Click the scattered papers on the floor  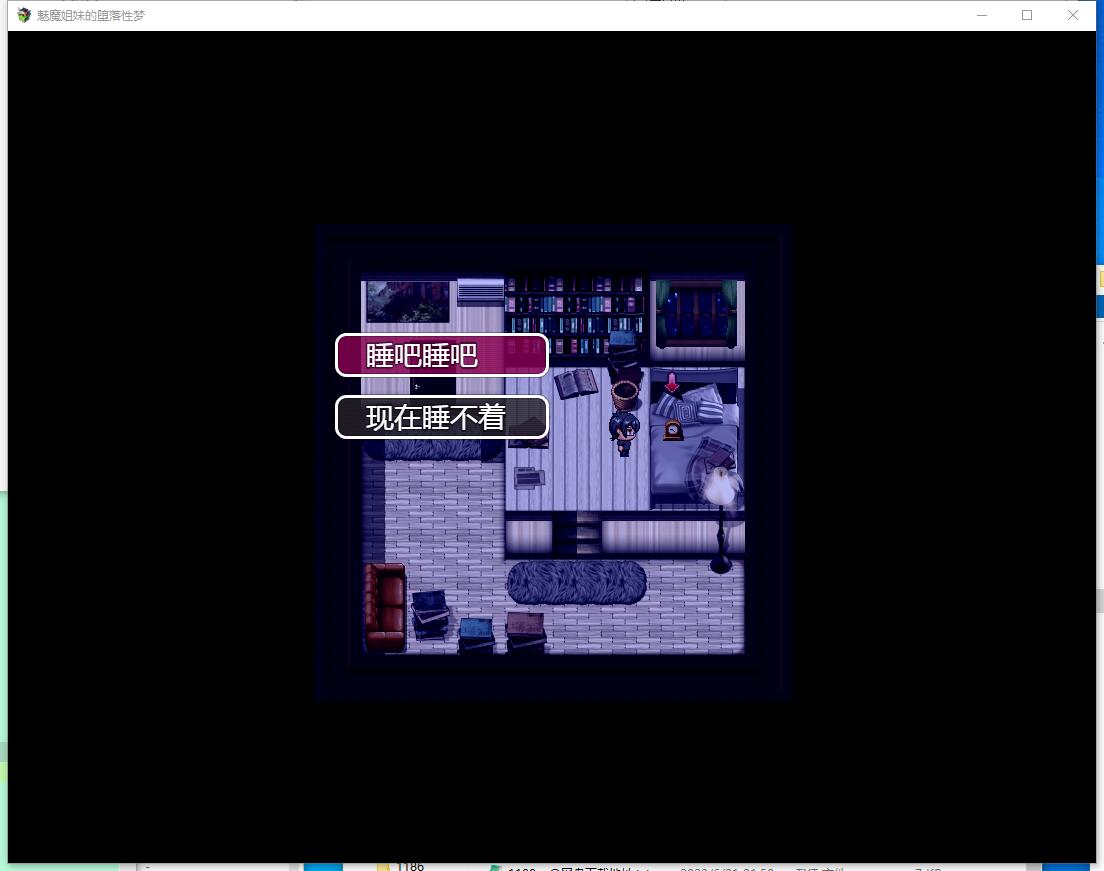(x=529, y=477)
